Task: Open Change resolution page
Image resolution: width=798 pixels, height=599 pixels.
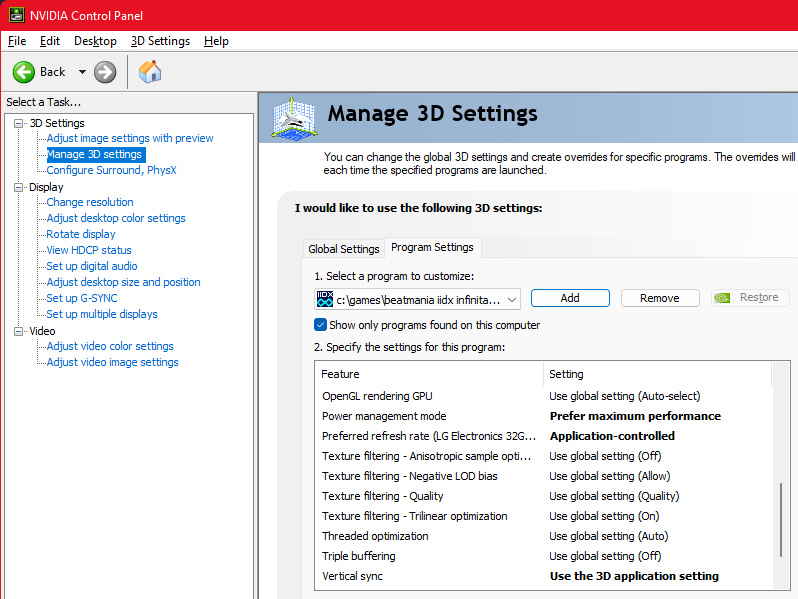Action: pyautogui.click(x=90, y=203)
